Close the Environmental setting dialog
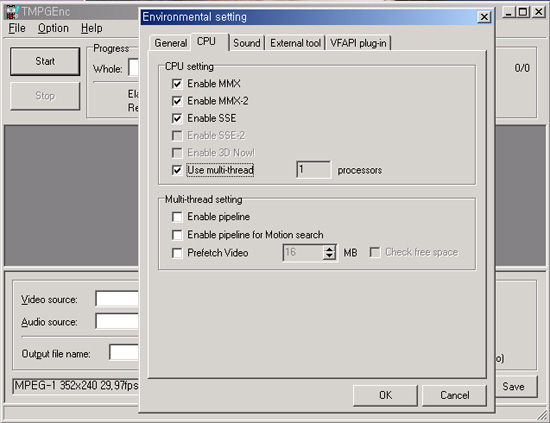The width and height of the screenshot is (550, 423). point(484,17)
